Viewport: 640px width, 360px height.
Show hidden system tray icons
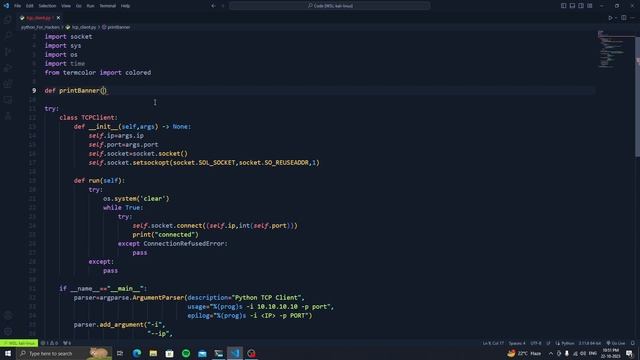[x=551, y=353]
